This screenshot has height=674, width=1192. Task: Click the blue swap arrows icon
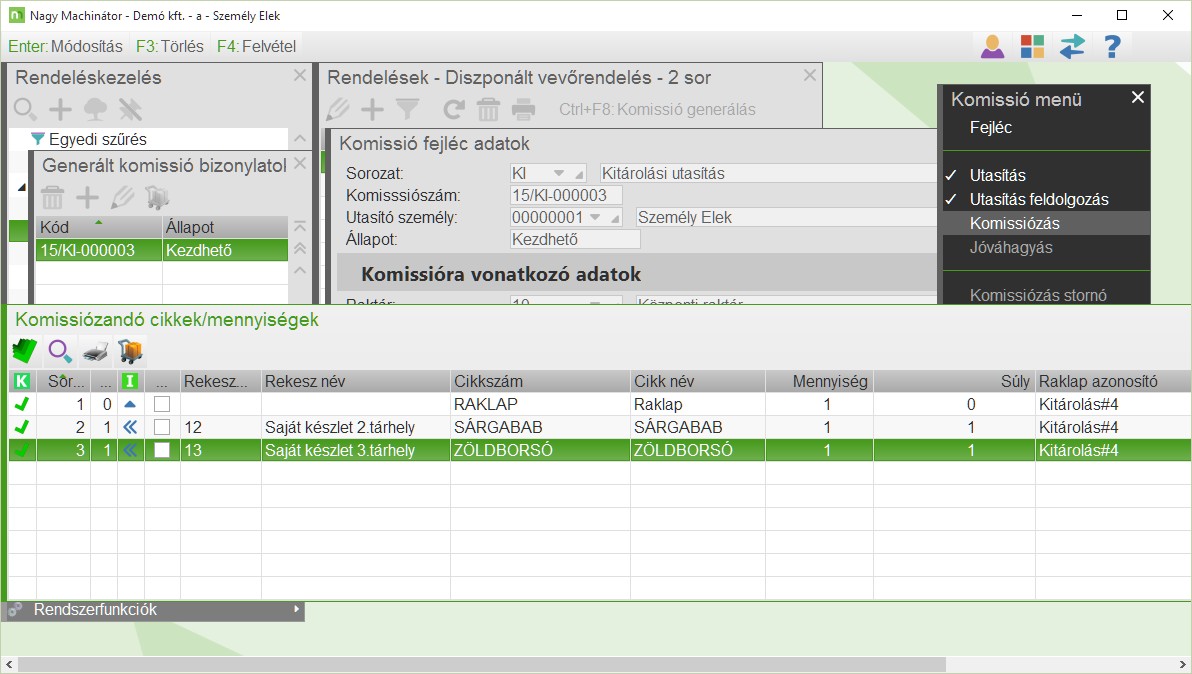point(1072,47)
